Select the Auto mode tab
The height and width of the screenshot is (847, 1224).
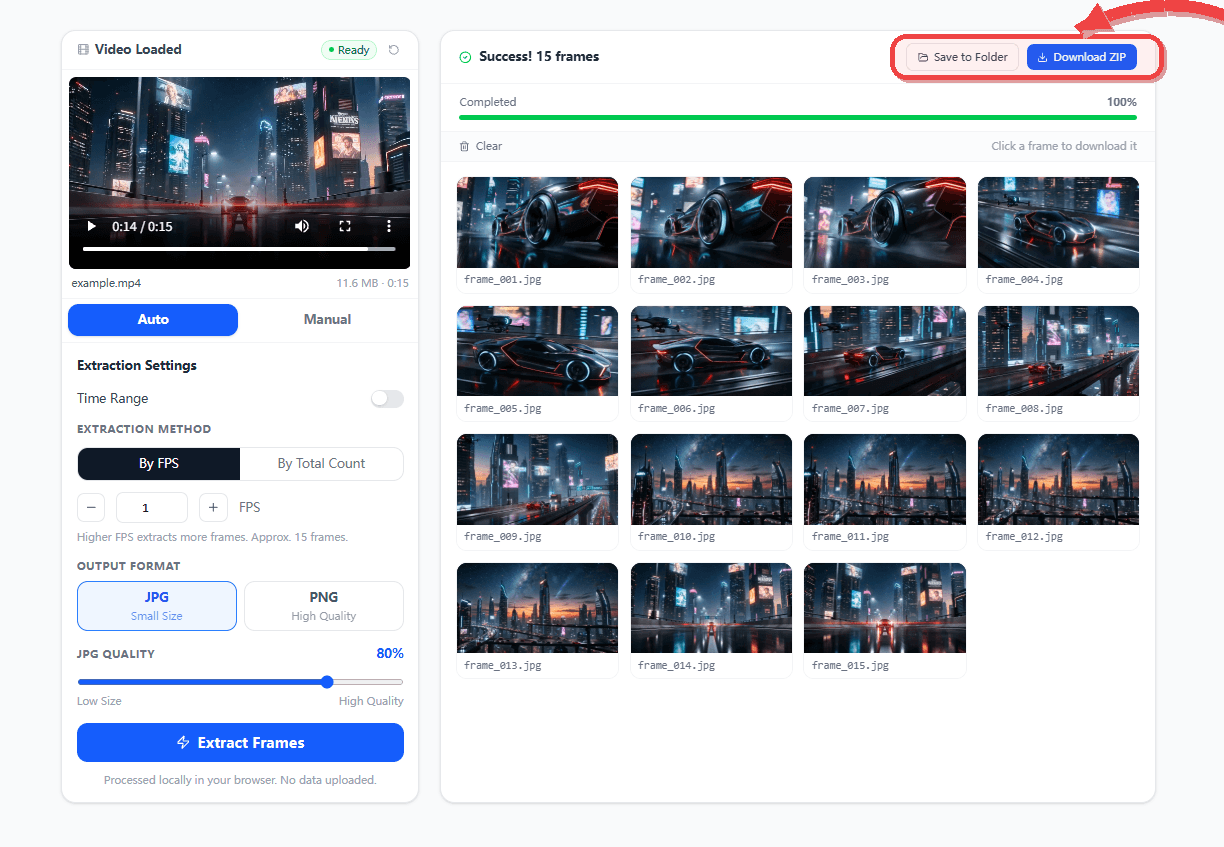(153, 320)
